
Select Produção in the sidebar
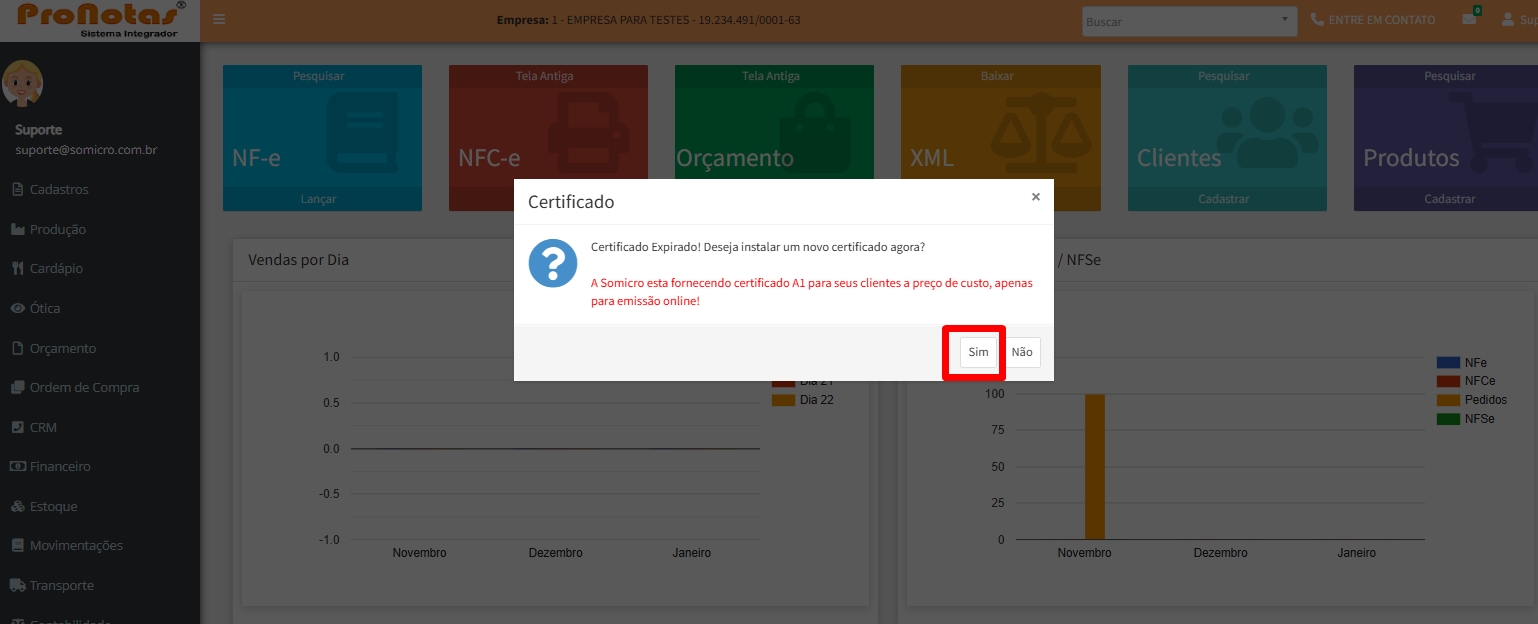(60, 228)
